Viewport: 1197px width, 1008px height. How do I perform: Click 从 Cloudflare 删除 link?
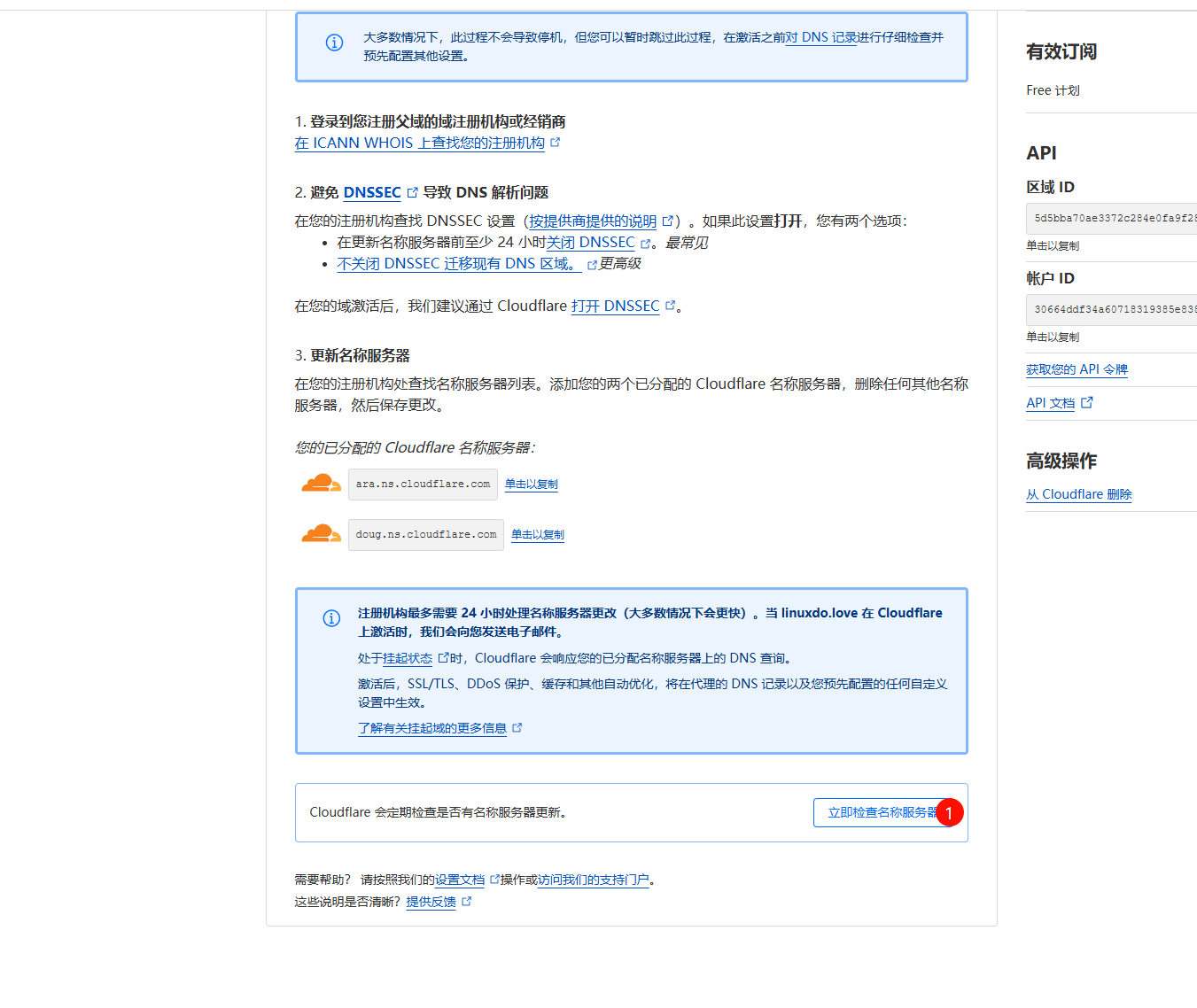(1079, 494)
